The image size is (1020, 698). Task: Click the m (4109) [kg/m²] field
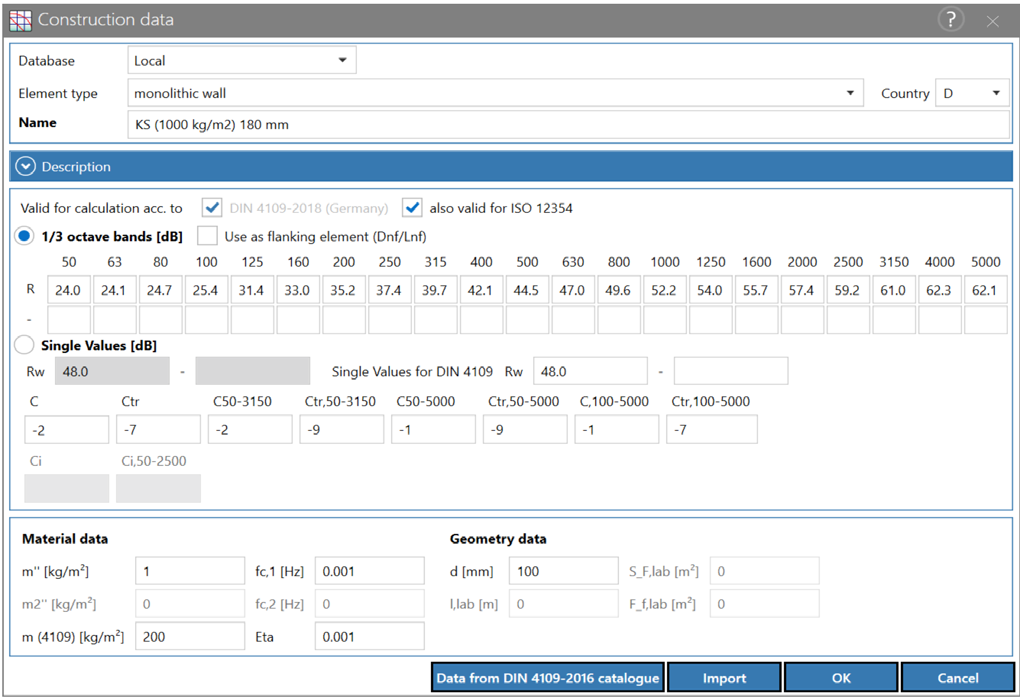tap(190, 636)
